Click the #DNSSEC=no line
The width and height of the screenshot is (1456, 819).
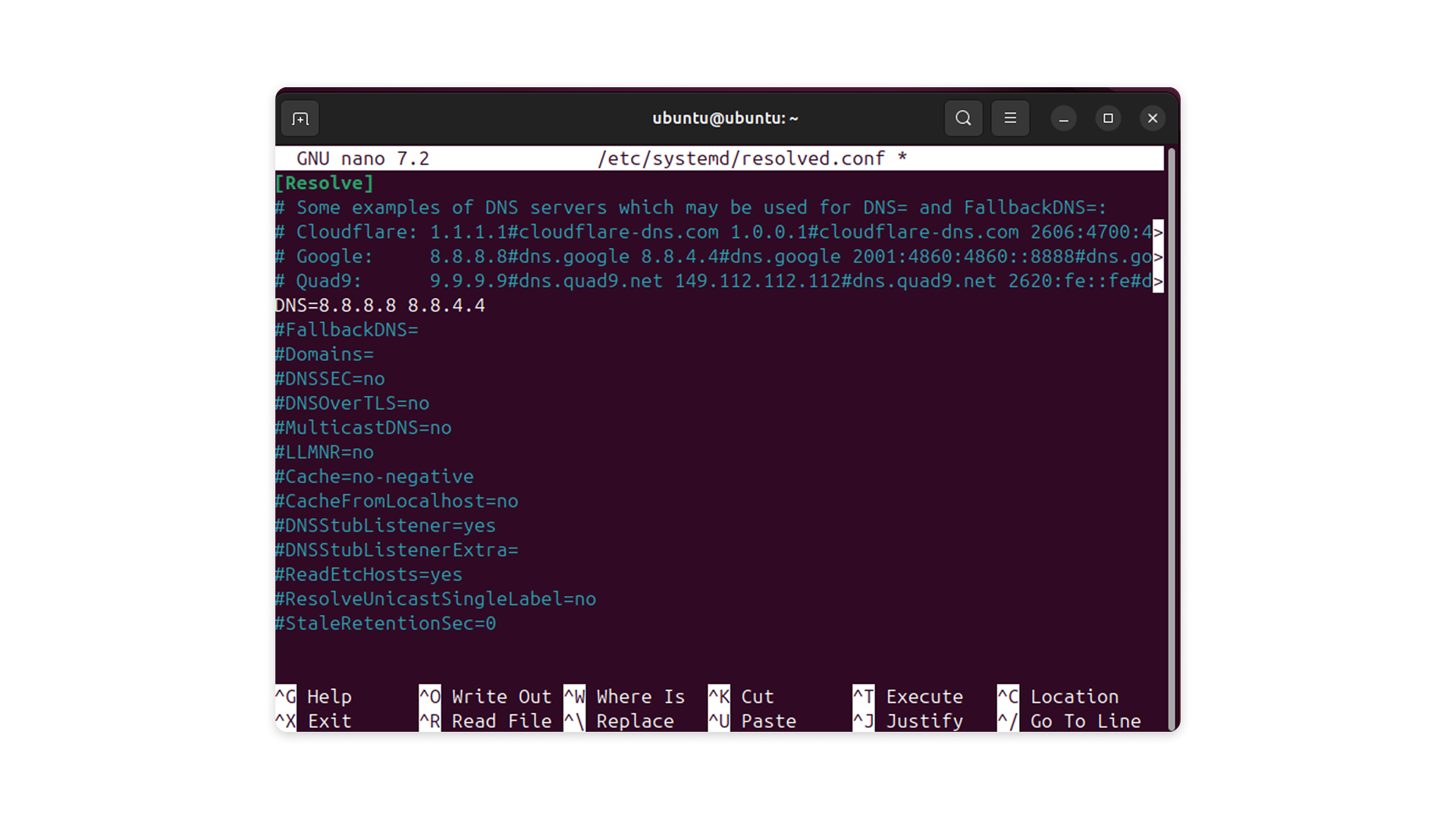tap(330, 378)
